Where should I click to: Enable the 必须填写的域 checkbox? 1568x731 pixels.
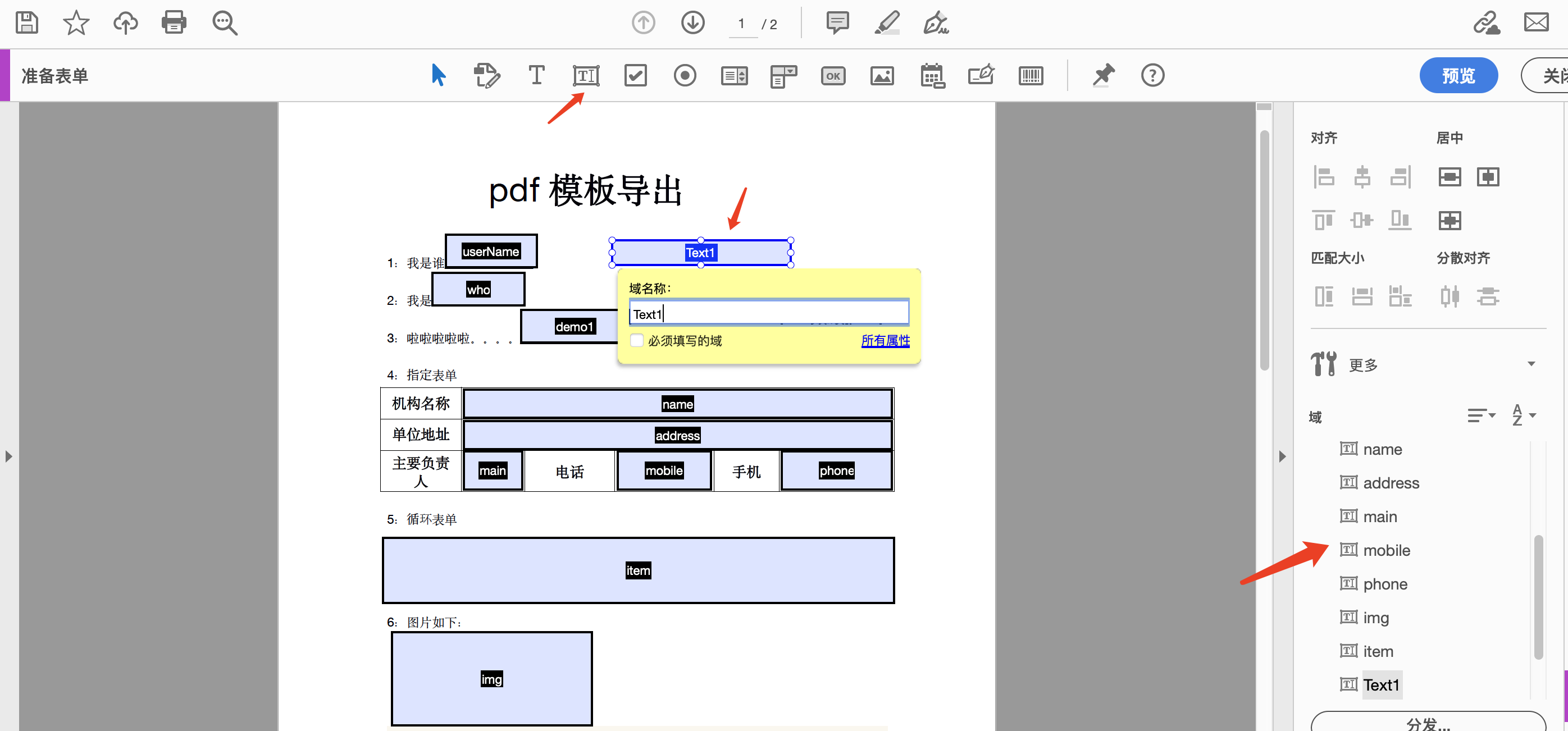click(637, 340)
